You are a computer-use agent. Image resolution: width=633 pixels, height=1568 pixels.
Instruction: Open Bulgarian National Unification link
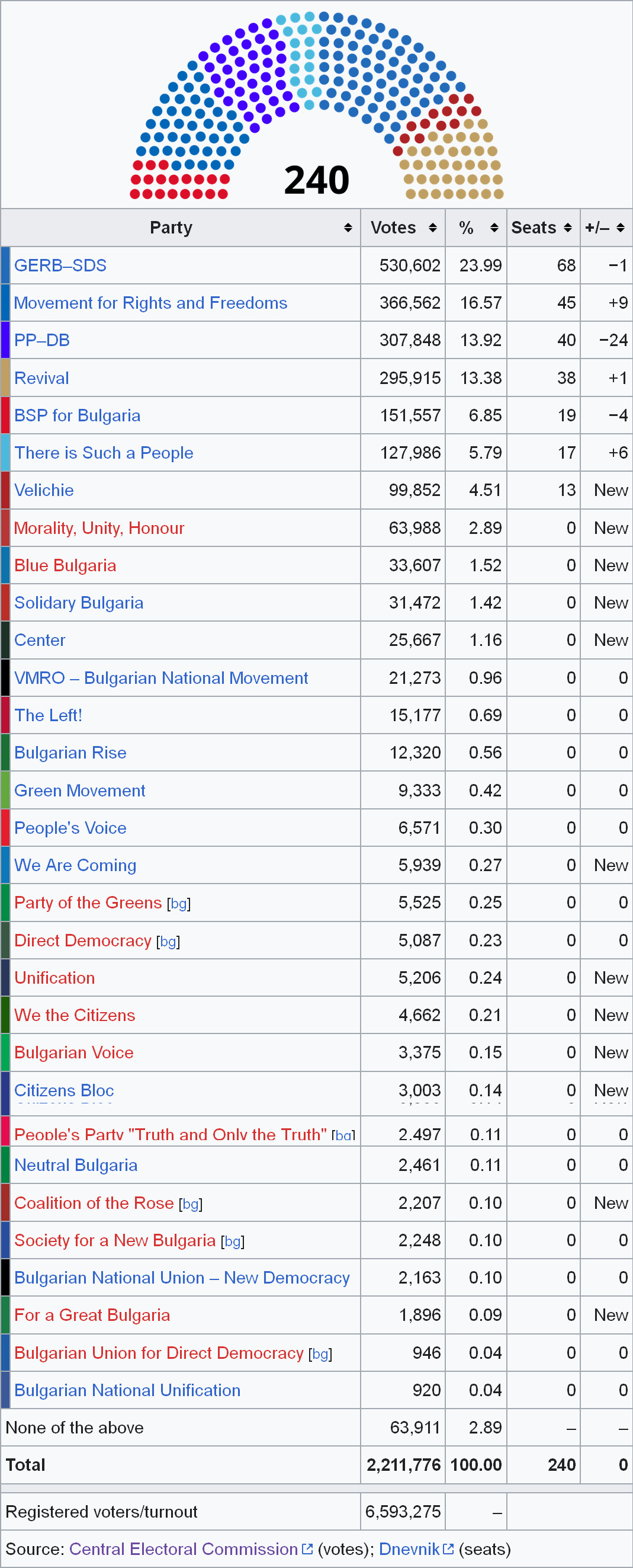point(127,1390)
